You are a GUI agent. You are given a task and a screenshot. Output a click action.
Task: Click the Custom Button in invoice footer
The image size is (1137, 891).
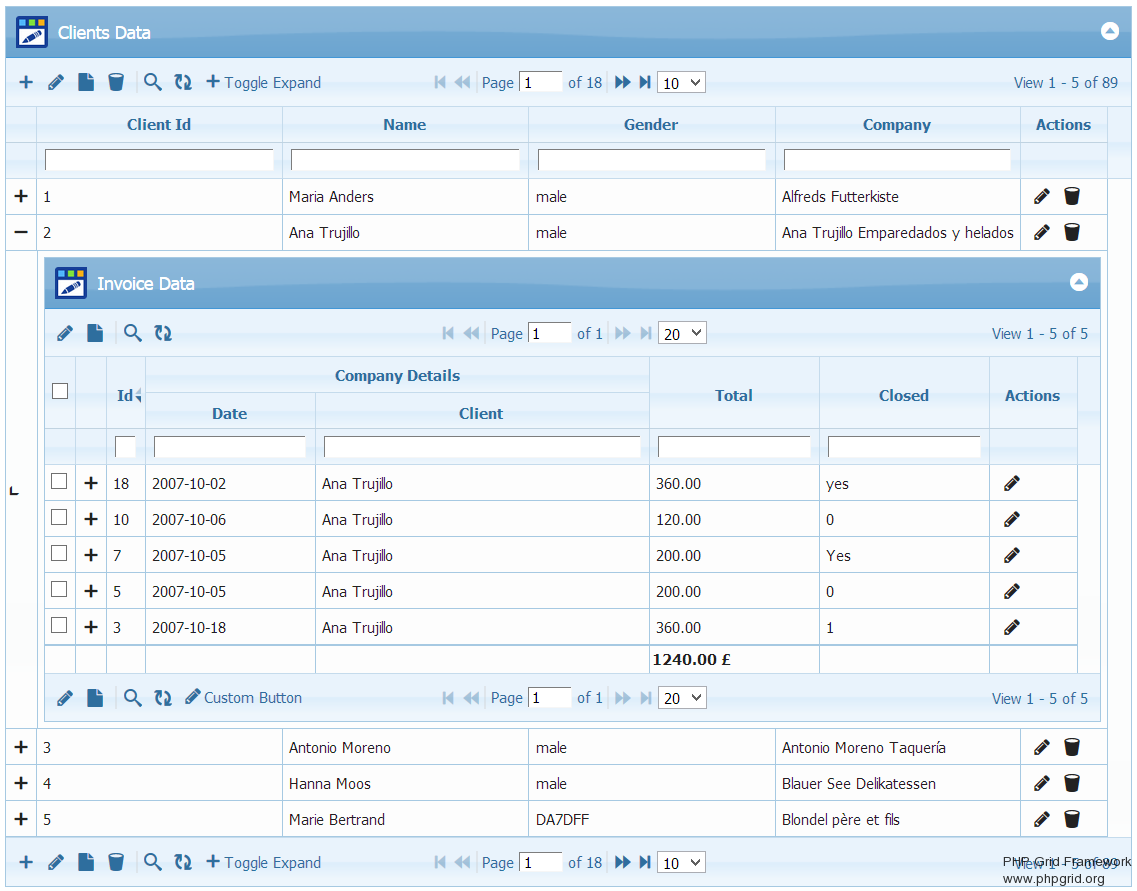point(244,697)
